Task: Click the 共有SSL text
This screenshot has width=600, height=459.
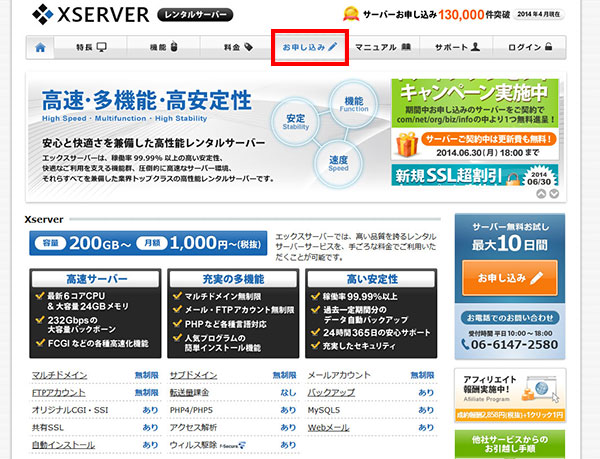Action: (x=47, y=428)
